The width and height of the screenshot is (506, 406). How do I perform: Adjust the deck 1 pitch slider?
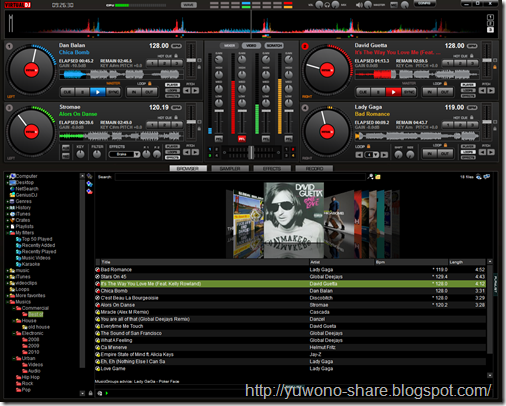tap(191, 60)
